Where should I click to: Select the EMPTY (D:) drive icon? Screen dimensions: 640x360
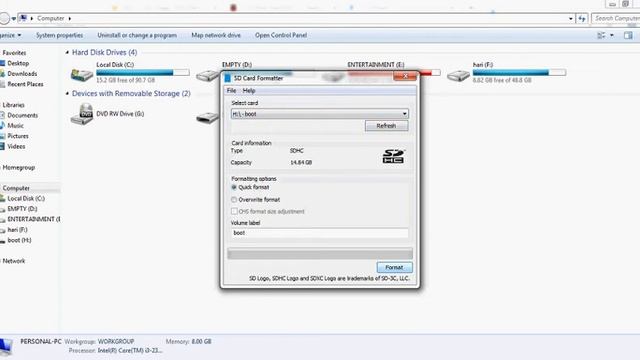click(207, 76)
